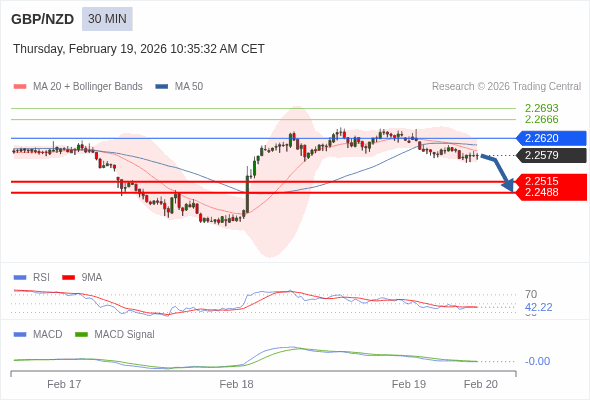Click the MA 50 legend label
This screenshot has width=590, height=400.
point(189,87)
